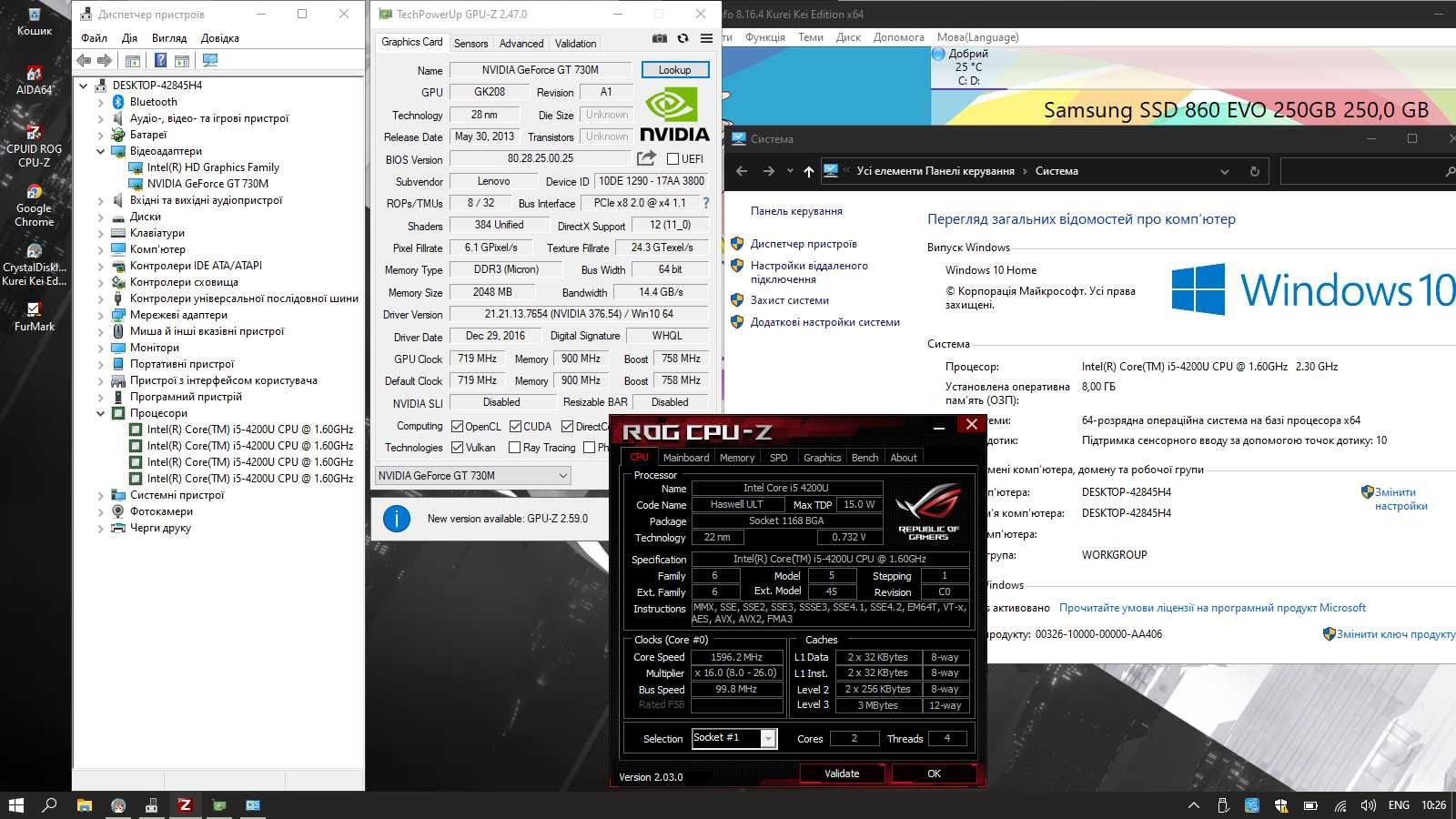Open the Graphics tab in ROG CPU-Z
The width and height of the screenshot is (1456, 819).
[822, 458]
